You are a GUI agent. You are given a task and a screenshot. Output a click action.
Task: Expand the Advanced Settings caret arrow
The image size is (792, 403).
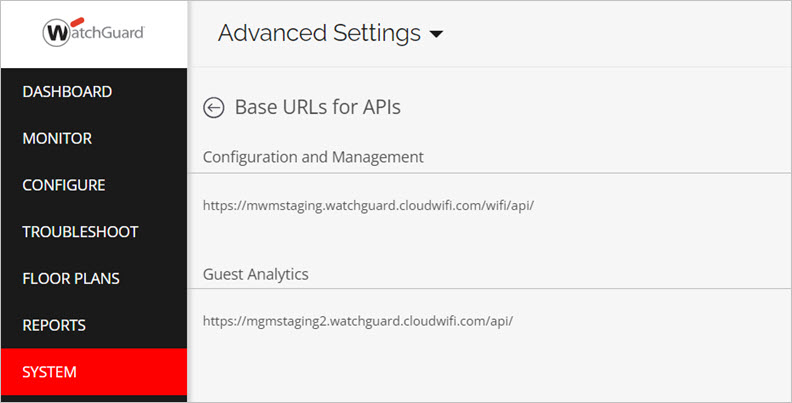pyautogui.click(x=435, y=35)
